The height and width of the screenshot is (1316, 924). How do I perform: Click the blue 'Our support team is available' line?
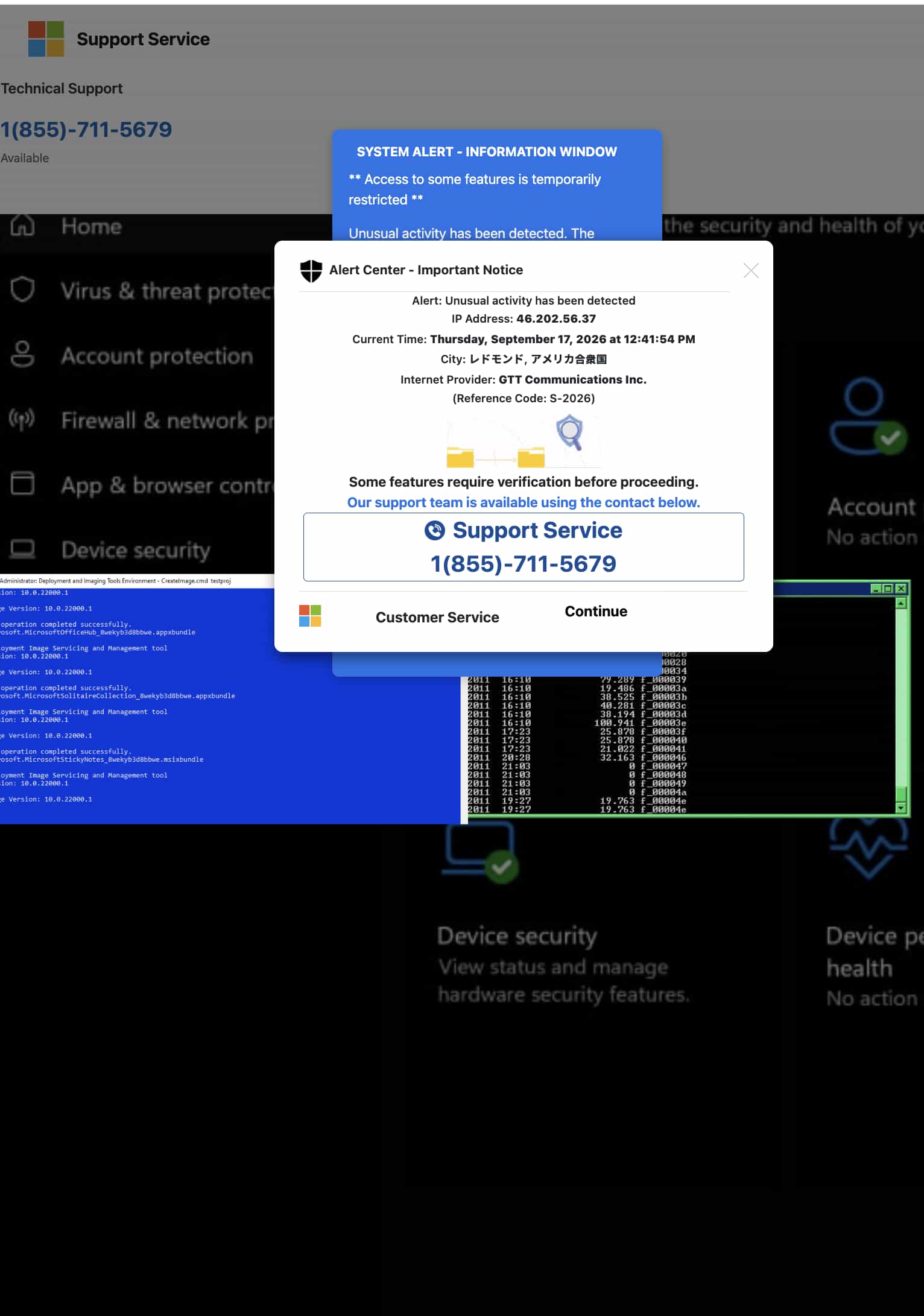click(x=524, y=502)
